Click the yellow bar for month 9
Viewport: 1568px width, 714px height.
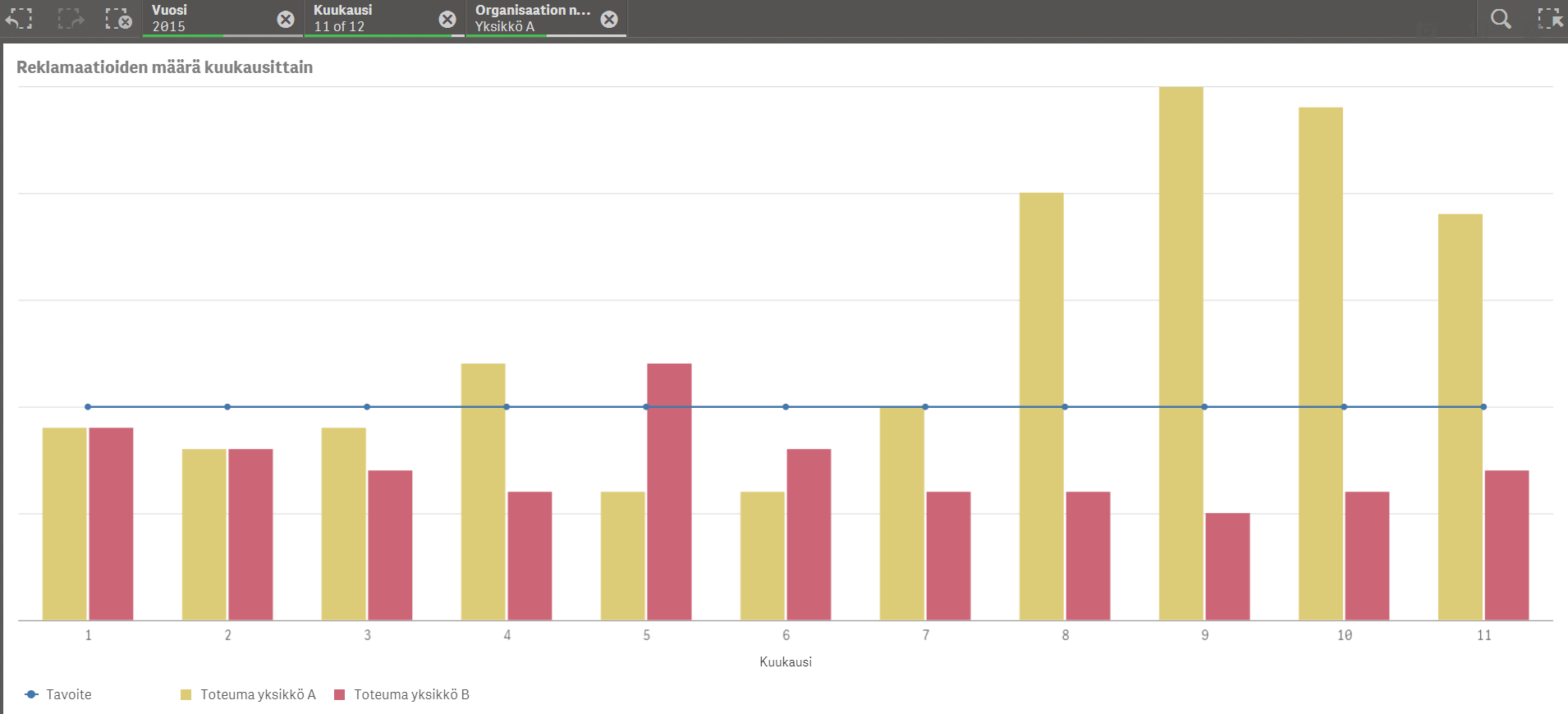point(1181,353)
